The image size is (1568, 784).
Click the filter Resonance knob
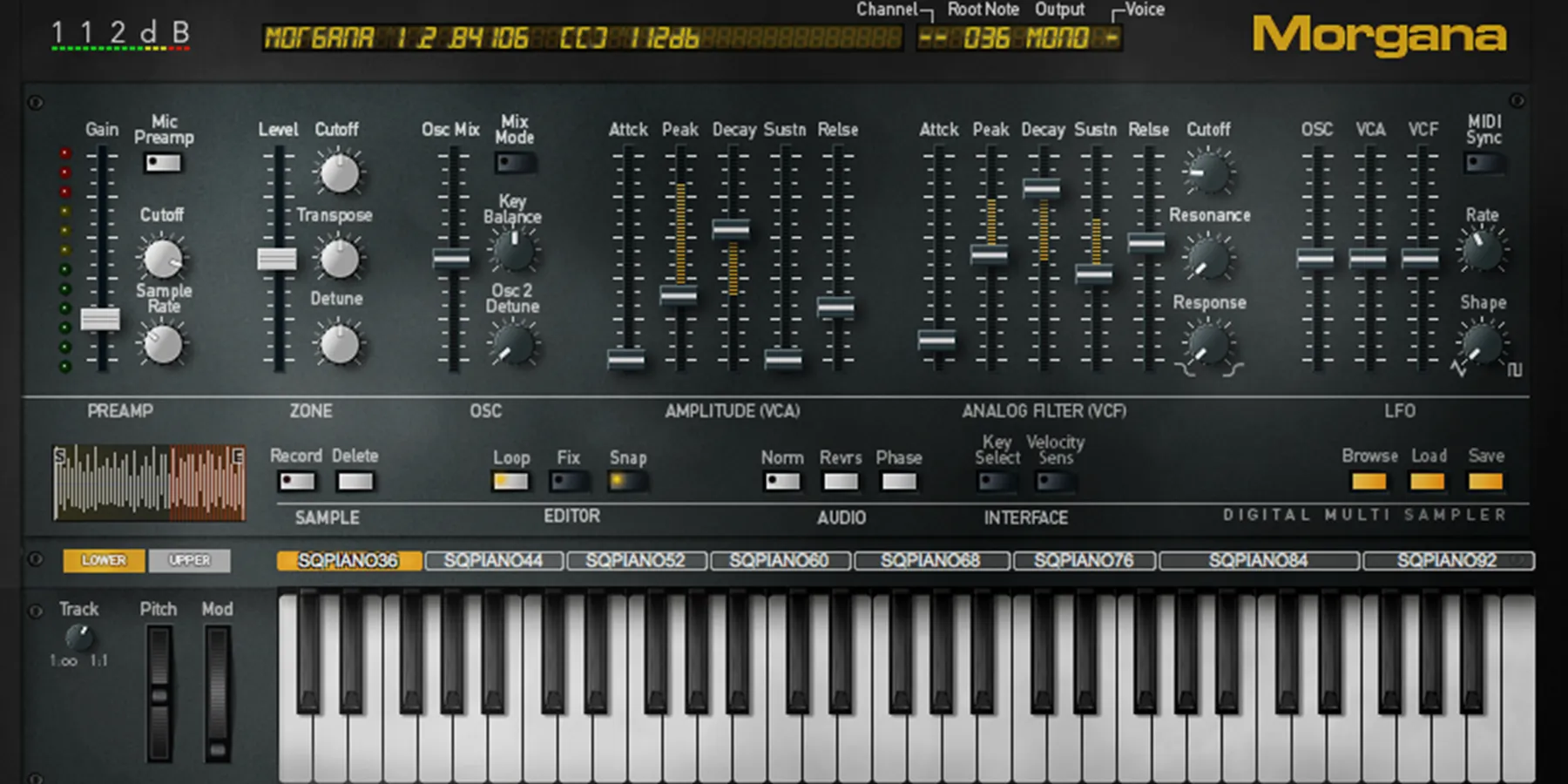click(1208, 259)
